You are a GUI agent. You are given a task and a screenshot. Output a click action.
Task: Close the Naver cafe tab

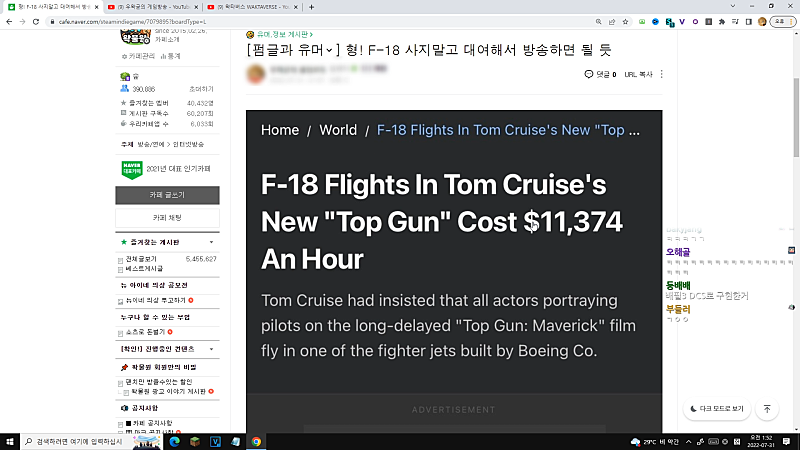(x=96, y=7)
